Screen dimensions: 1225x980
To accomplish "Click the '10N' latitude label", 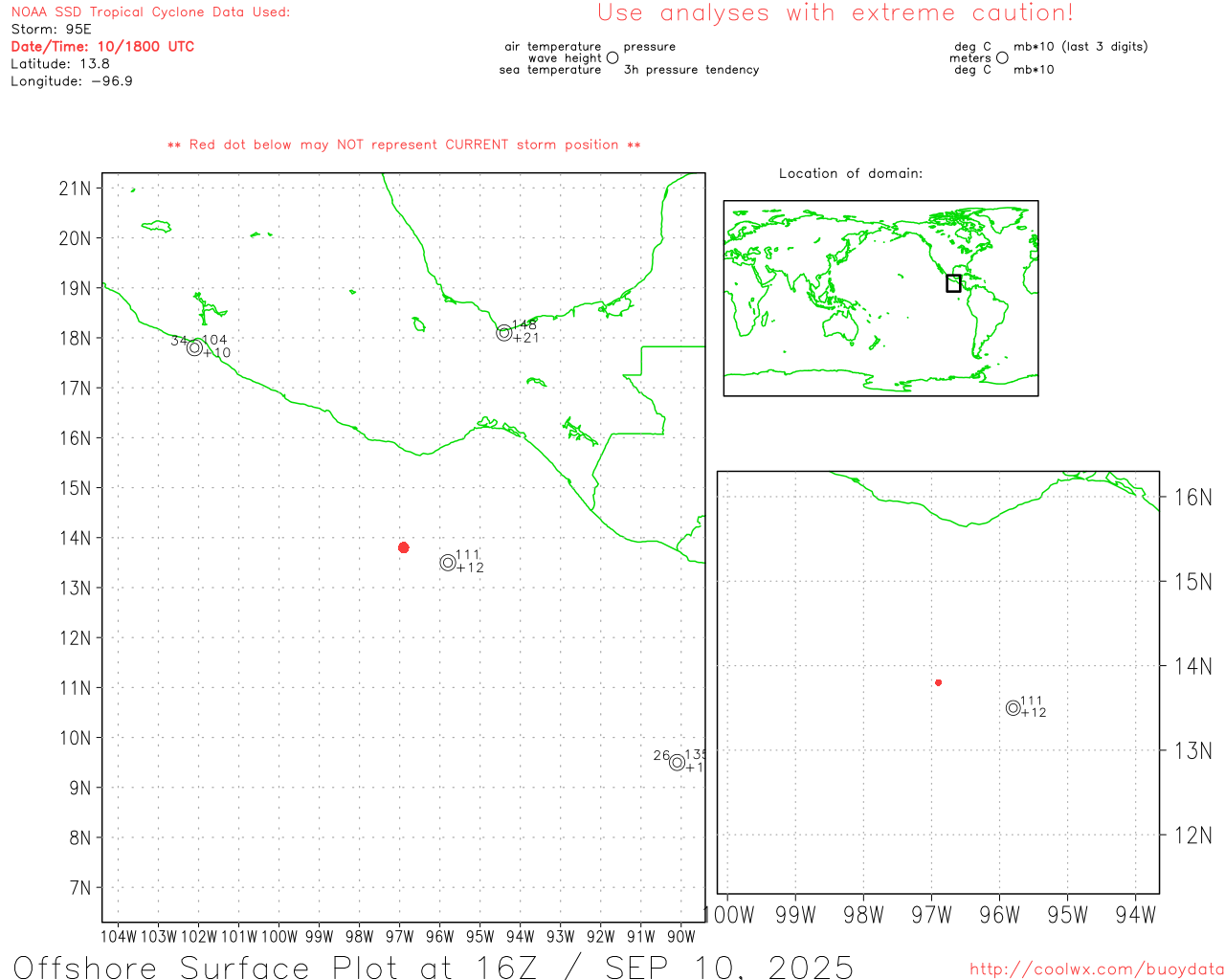I will 76,738.
